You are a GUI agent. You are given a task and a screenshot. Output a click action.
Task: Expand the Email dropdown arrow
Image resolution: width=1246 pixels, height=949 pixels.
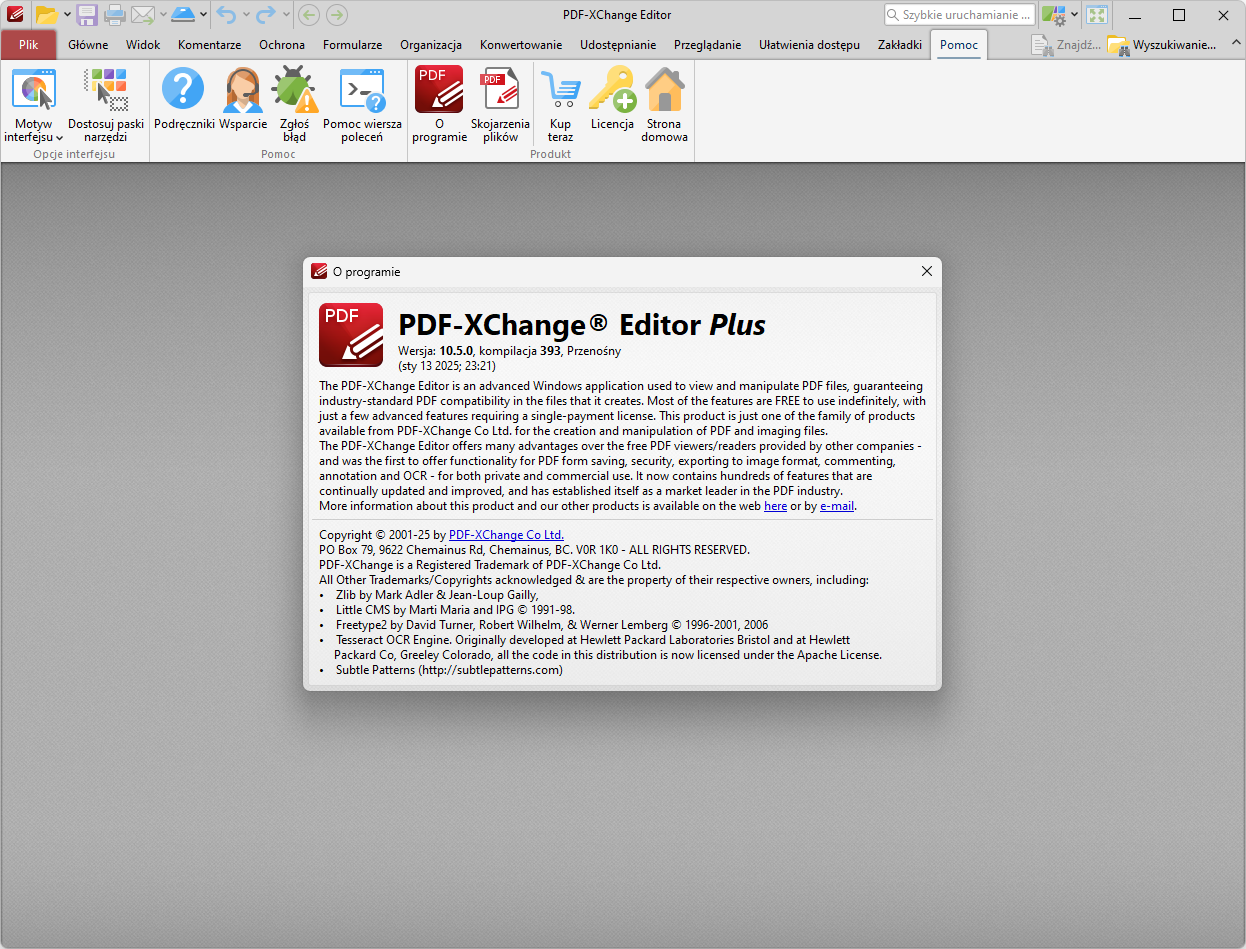tap(162, 15)
